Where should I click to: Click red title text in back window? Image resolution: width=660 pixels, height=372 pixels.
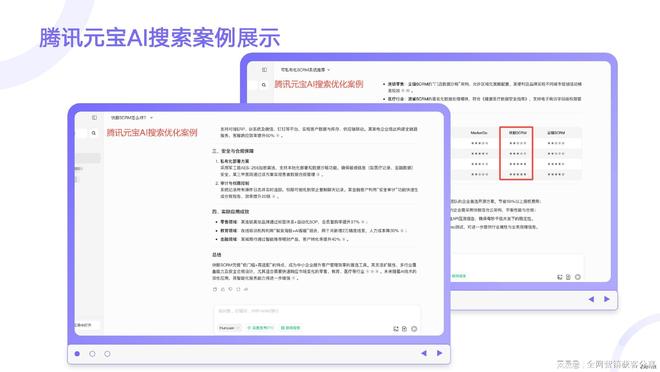coord(319,84)
